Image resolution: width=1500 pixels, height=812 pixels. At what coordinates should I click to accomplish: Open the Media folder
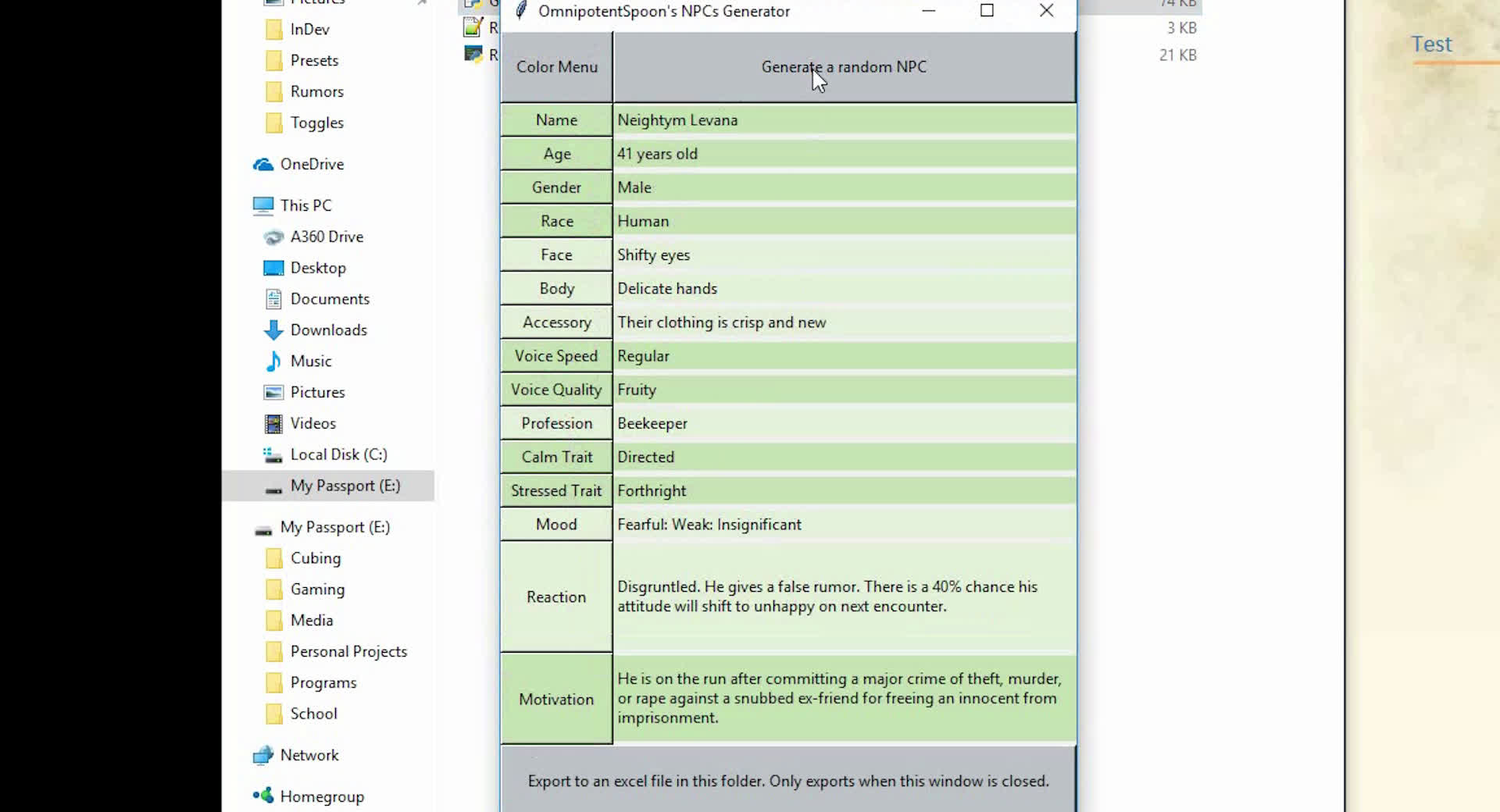tap(299, 621)
